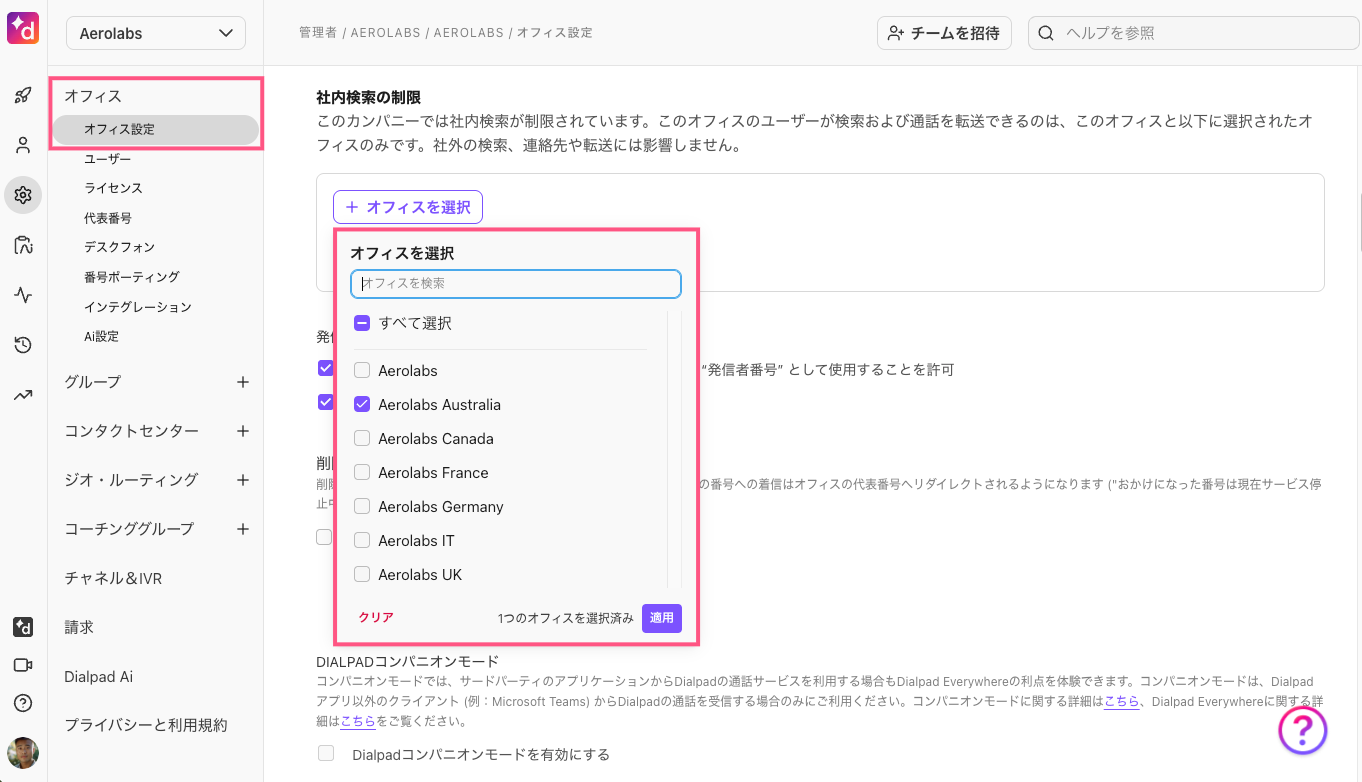Add a new コンタクトセンター with plus icon
This screenshot has height=782, width=1362.
(x=242, y=431)
